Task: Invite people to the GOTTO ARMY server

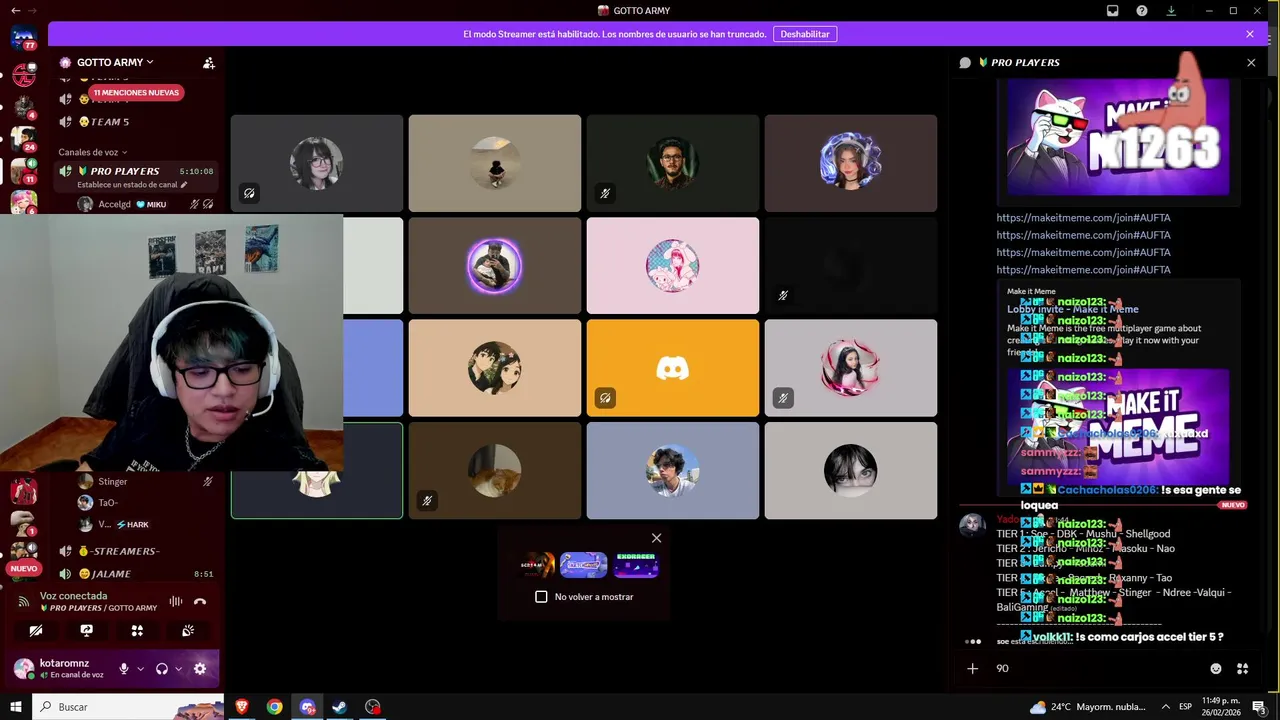Action: (x=208, y=62)
